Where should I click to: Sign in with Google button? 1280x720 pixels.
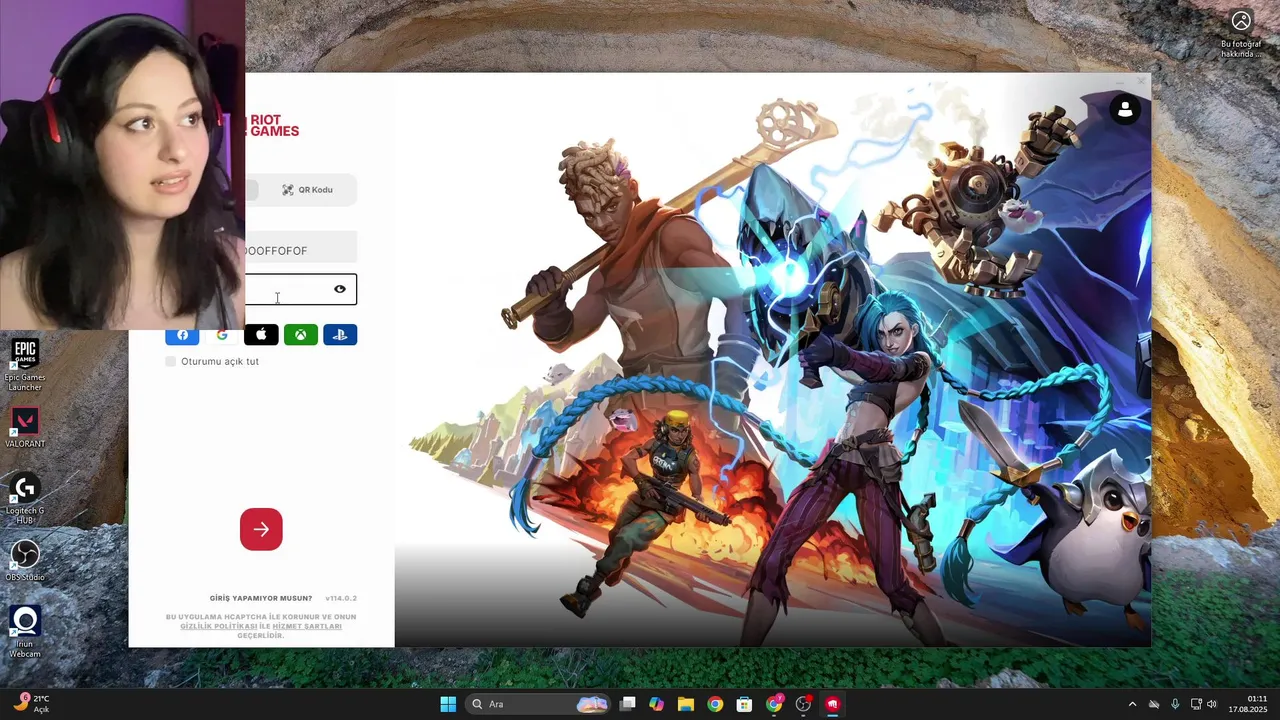[222, 335]
